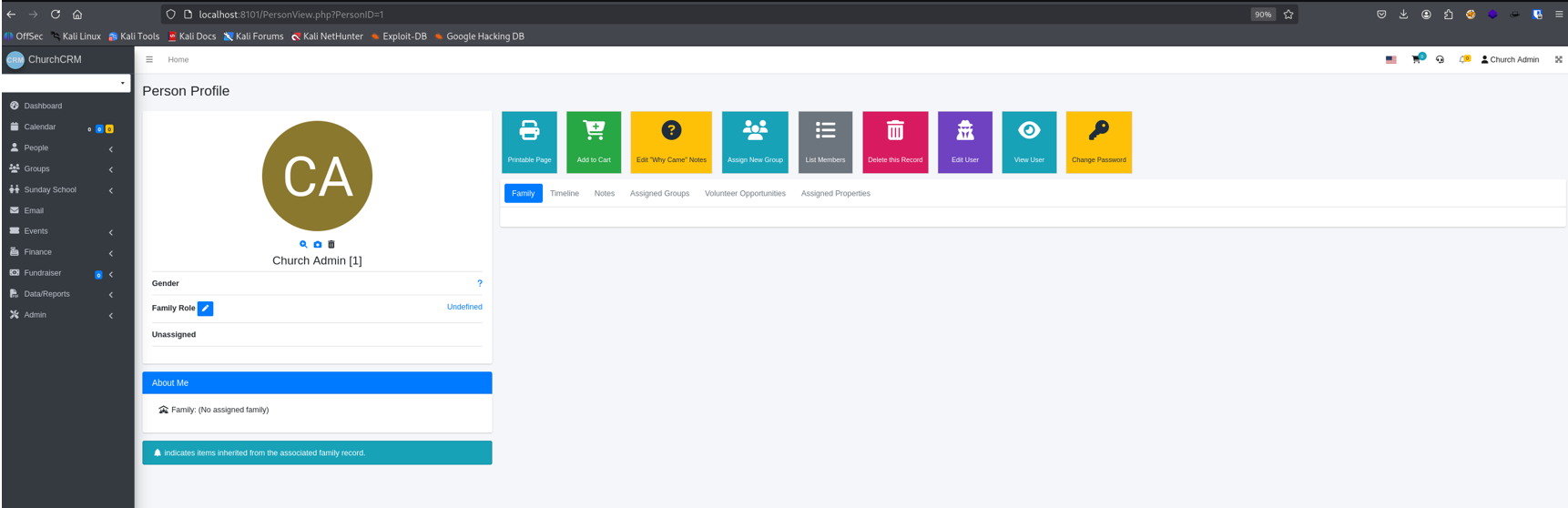Image resolution: width=1568 pixels, height=508 pixels.
Task: Open the Volunteer Opportunities tab
Action: pyautogui.click(x=745, y=193)
